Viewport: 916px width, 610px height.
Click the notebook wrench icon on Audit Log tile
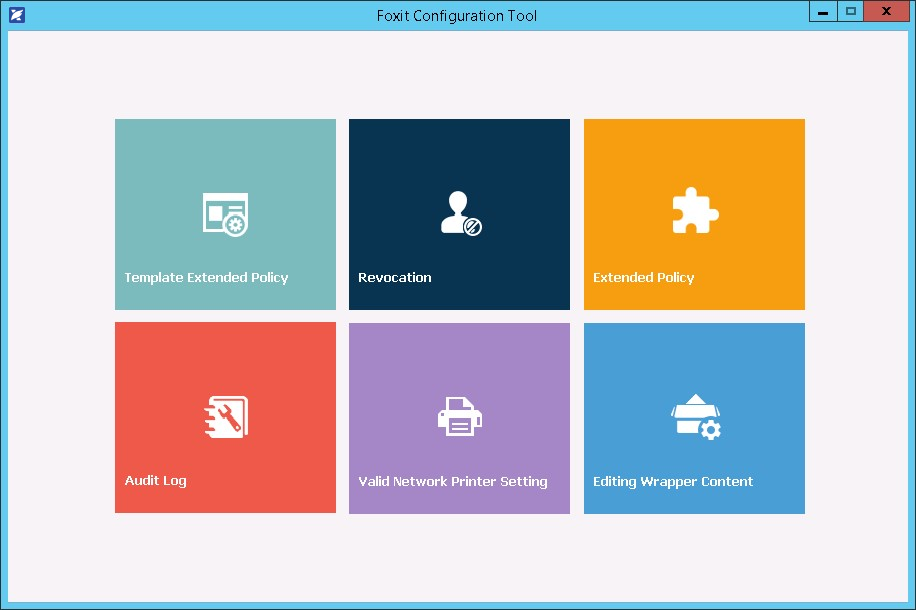coord(225,417)
